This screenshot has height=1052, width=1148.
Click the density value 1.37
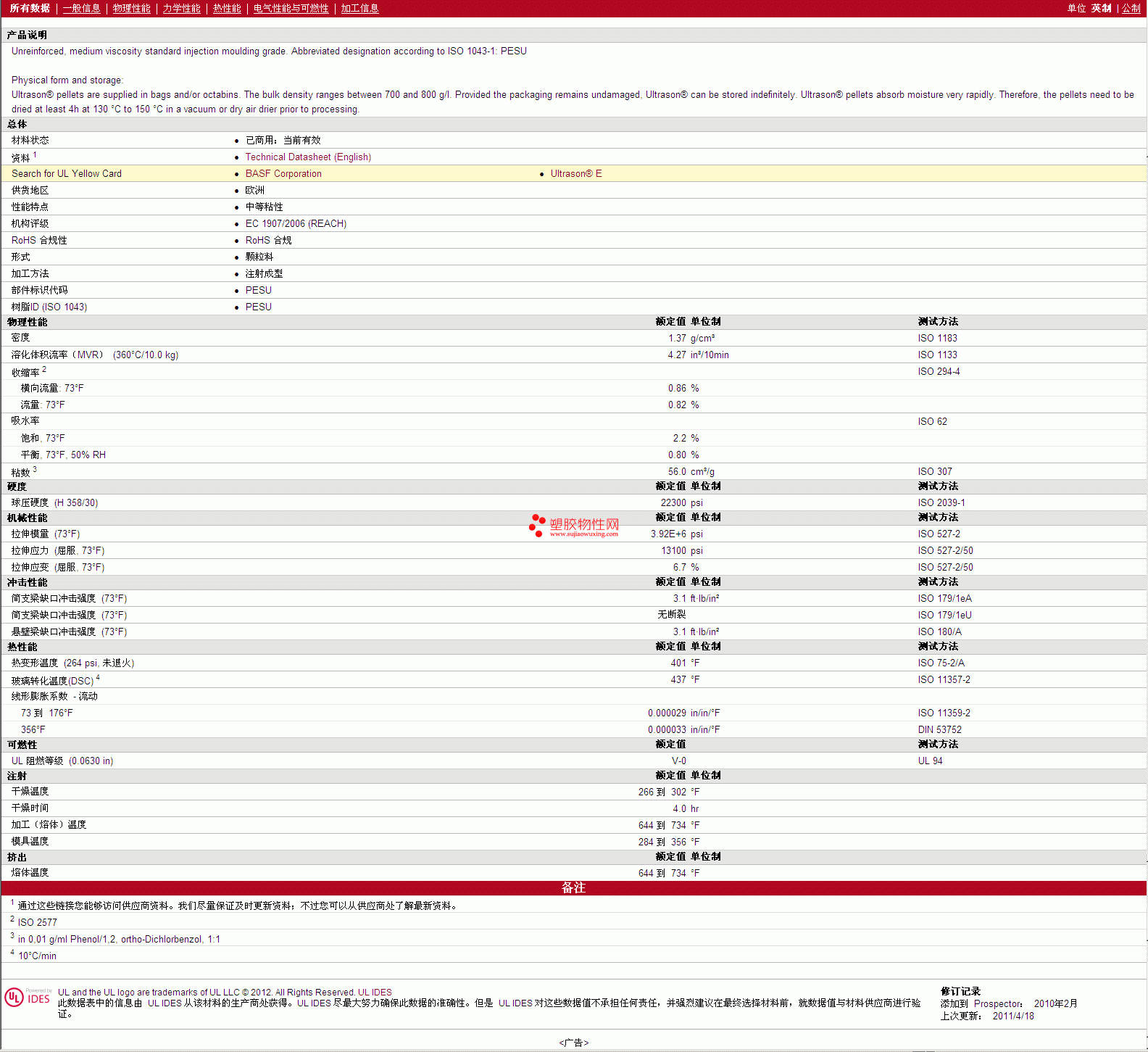click(677, 339)
